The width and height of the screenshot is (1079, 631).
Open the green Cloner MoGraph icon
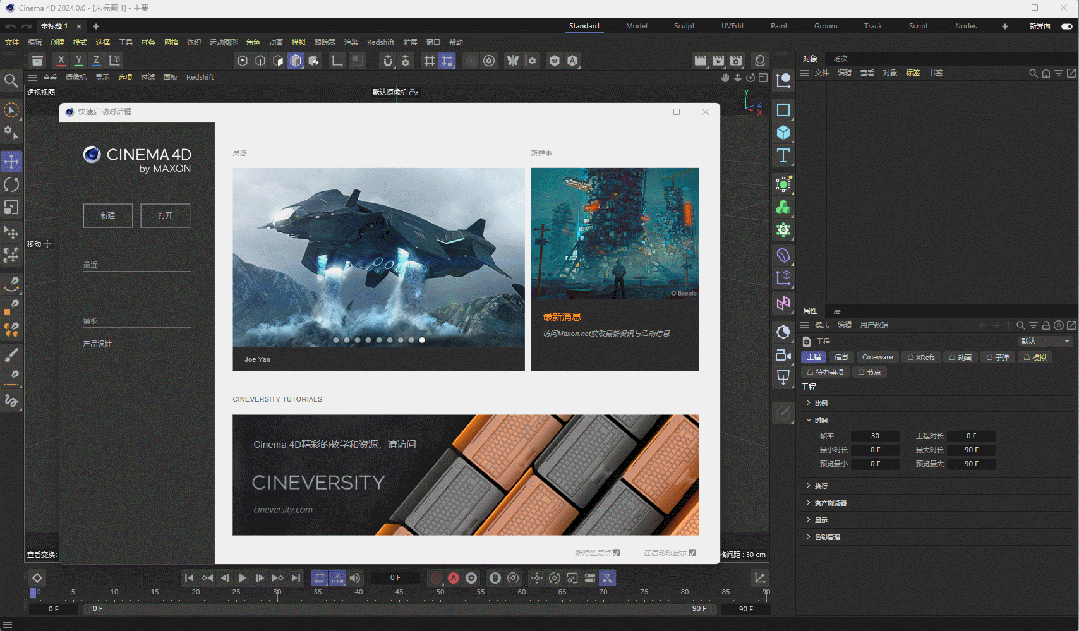click(x=783, y=207)
